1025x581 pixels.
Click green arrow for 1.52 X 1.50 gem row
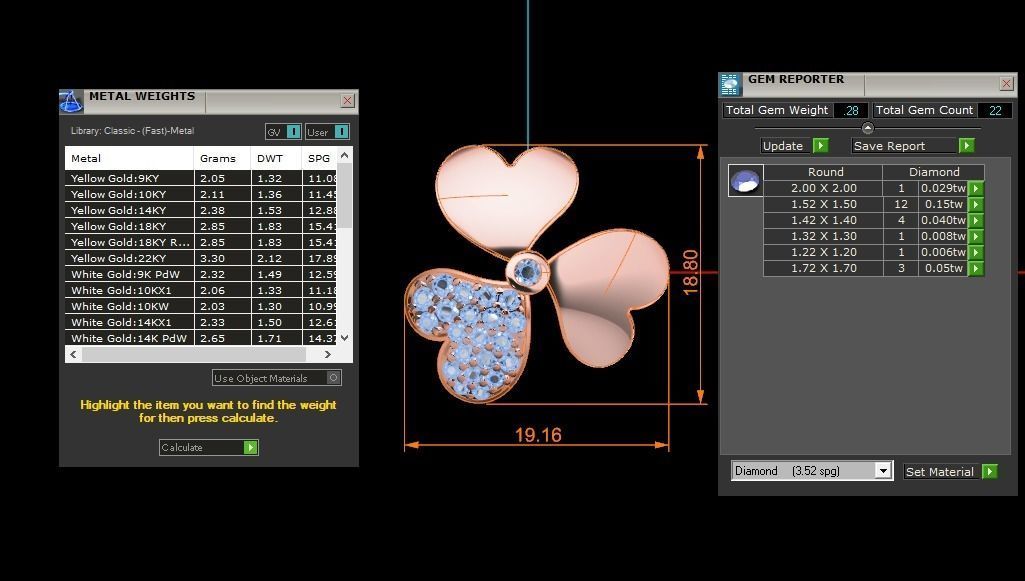coord(975,204)
